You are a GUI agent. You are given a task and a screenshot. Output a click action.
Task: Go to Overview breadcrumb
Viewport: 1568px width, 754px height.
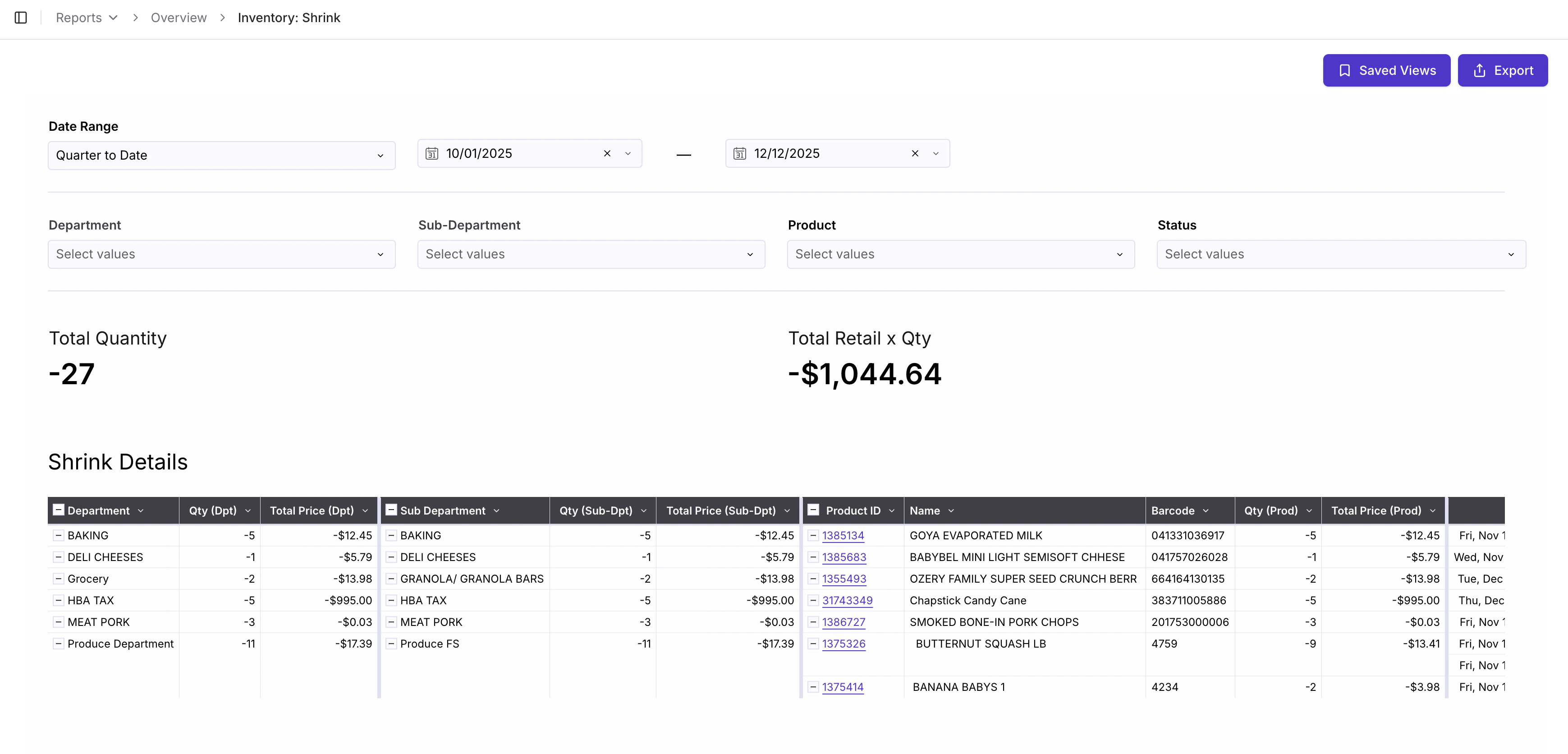pyautogui.click(x=179, y=18)
